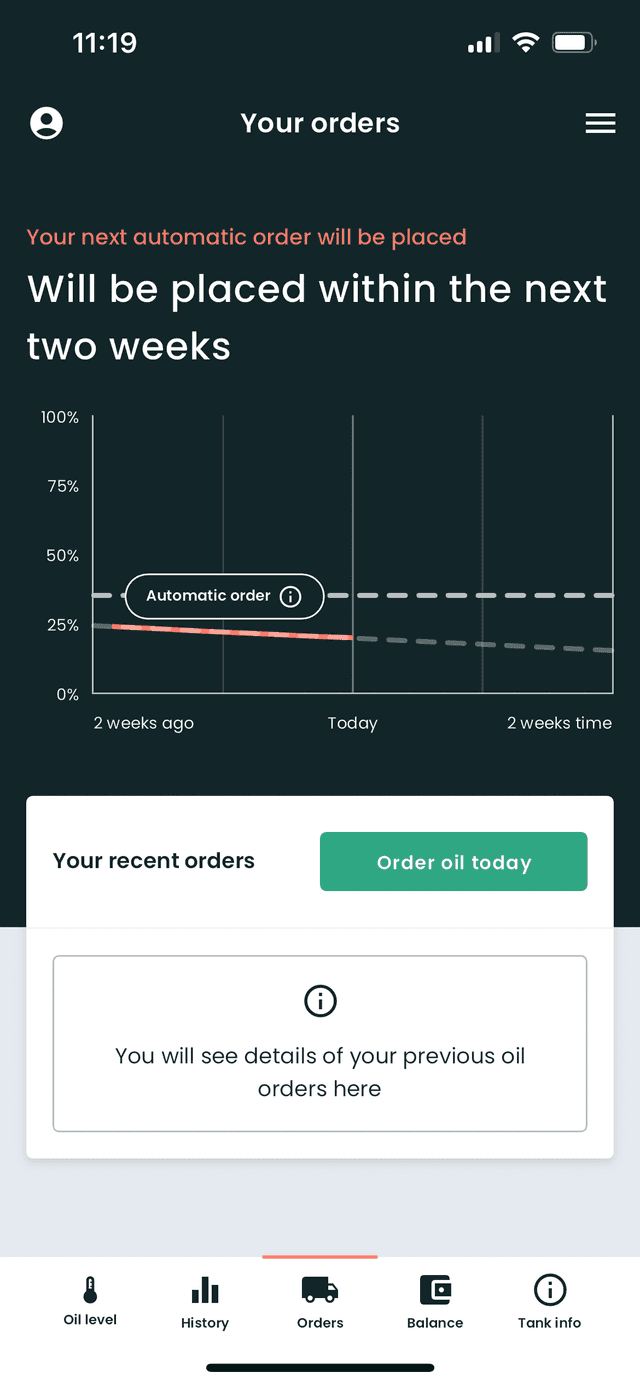Image resolution: width=640 pixels, height=1385 pixels.
Task: Switch to the History tab label
Action: [x=205, y=1323]
